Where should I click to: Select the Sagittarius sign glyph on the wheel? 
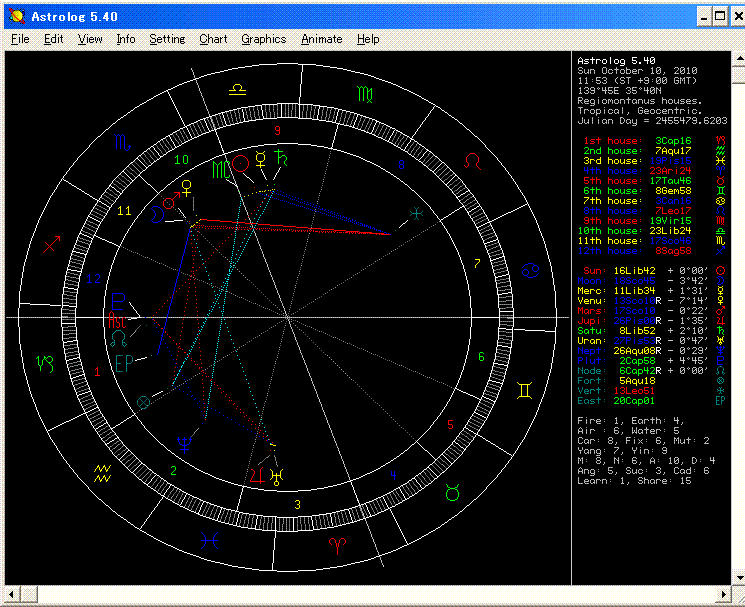point(52,243)
